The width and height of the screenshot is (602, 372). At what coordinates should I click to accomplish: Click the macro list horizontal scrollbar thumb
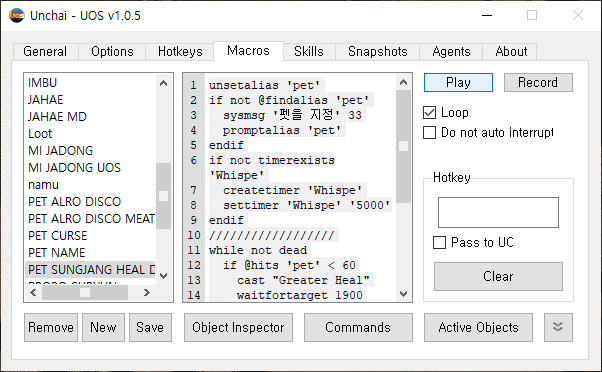pyautogui.click(x=85, y=293)
